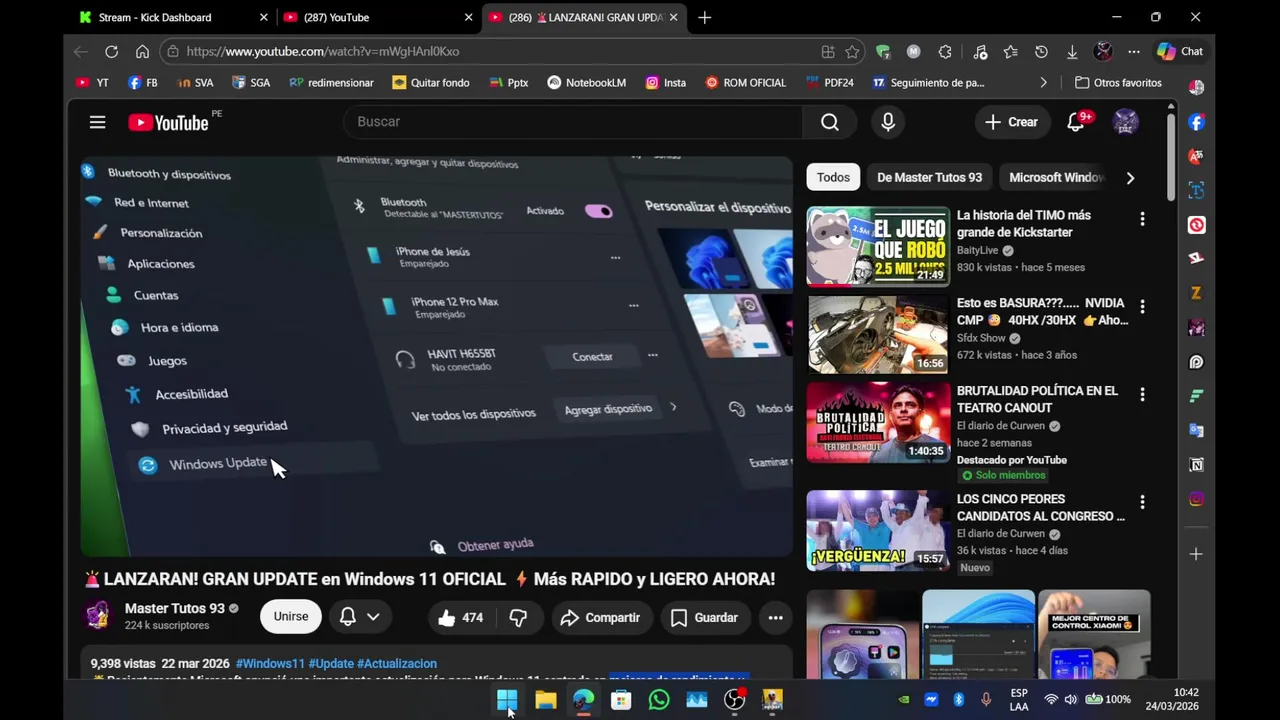Open Edge favorites list icon
Screen dimensions: 1280x720
pyautogui.click(x=1010, y=51)
